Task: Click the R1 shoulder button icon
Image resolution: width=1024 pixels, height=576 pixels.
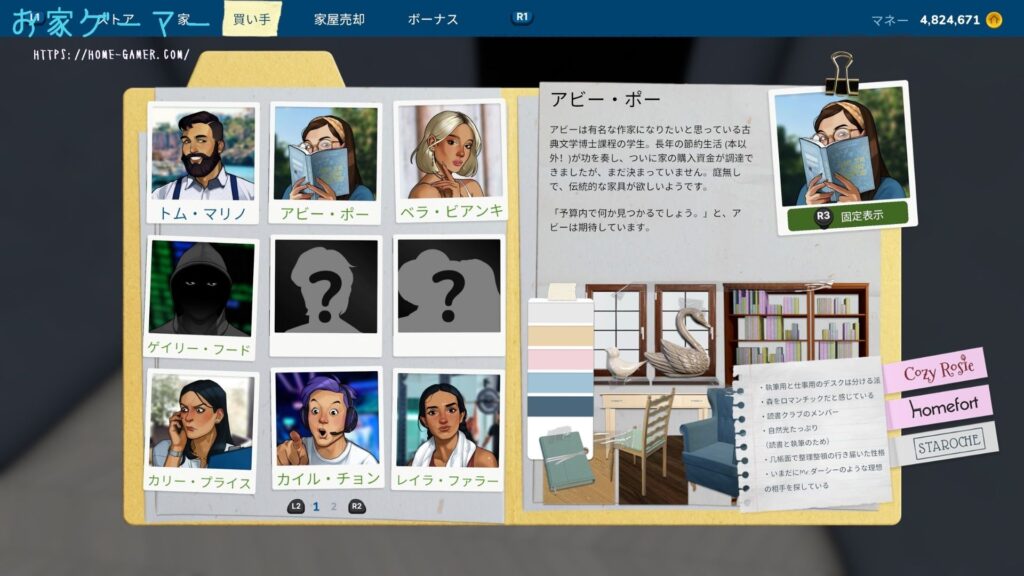Action: (x=522, y=17)
